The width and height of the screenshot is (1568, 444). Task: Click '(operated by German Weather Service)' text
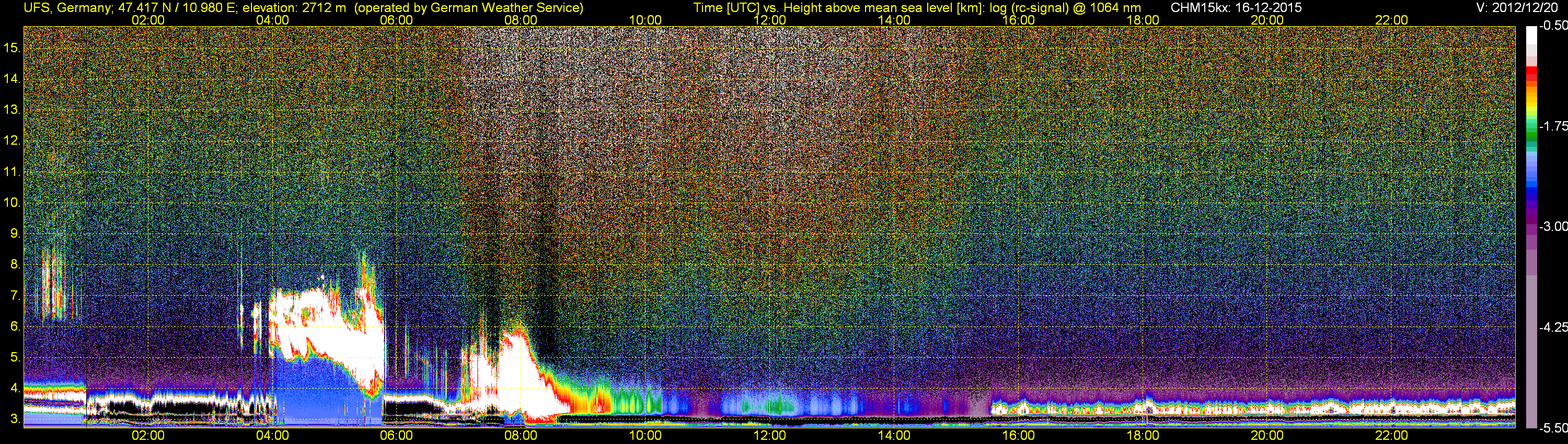point(469,8)
